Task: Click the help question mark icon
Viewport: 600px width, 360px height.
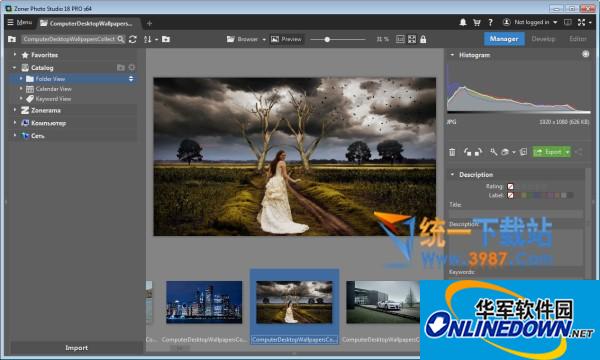Action: tap(490, 23)
